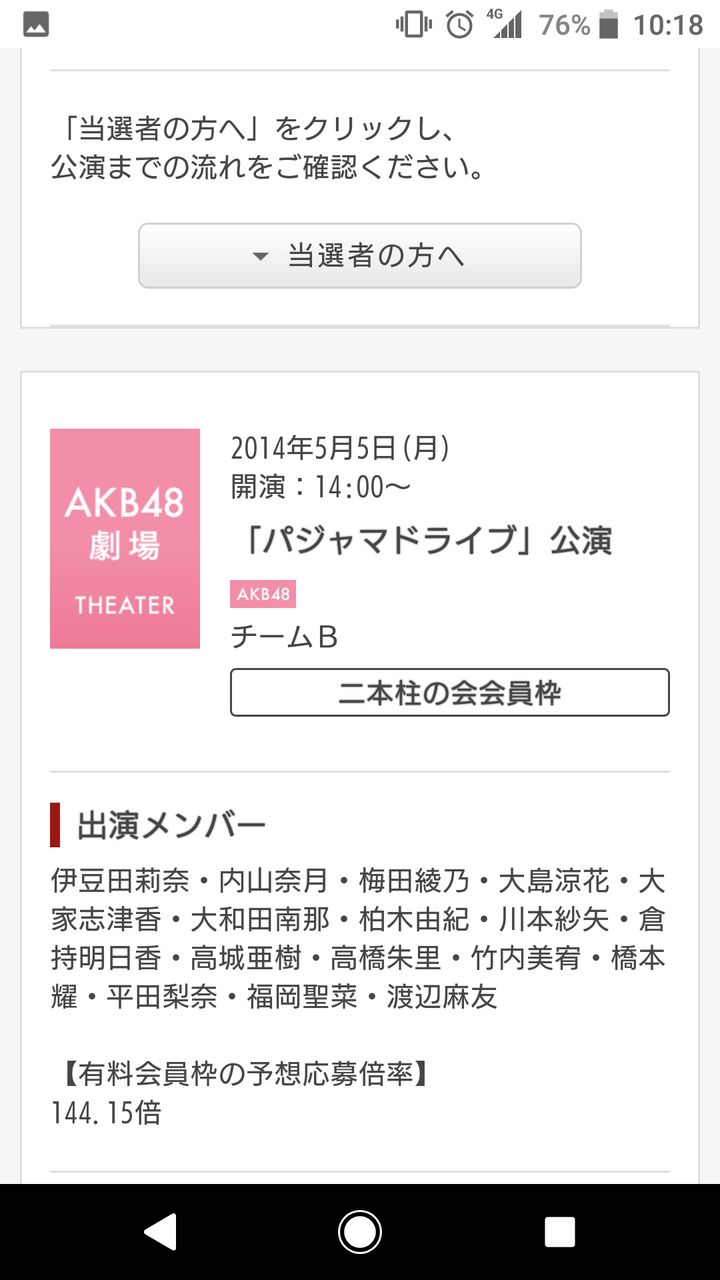Screen dimensions: 720x1280
Task: Select the small pink AKB48 tag
Action: pyautogui.click(x=263, y=594)
